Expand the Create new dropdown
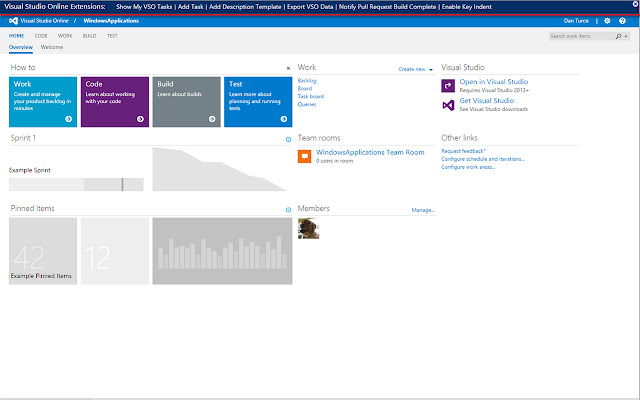This screenshot has width=640, height=400. pyautogui.click(x=416, y=69)
